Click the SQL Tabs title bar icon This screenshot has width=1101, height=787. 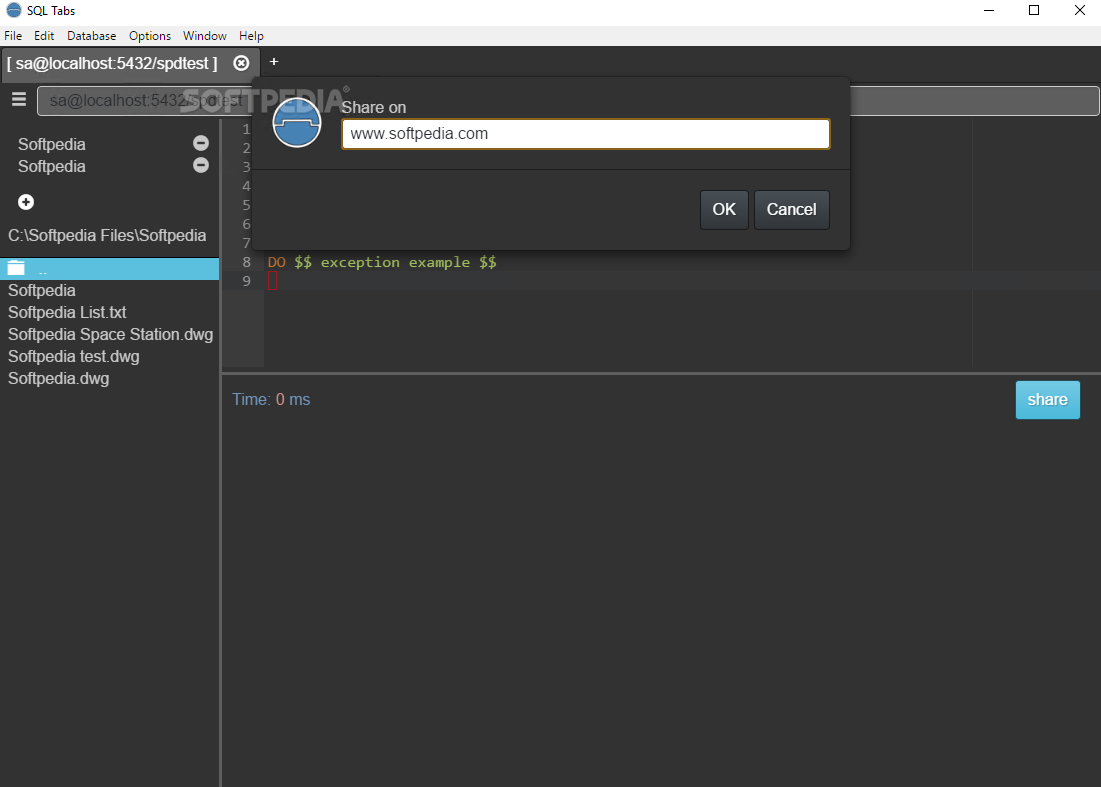pyautogui.click(x=13, y=11)
